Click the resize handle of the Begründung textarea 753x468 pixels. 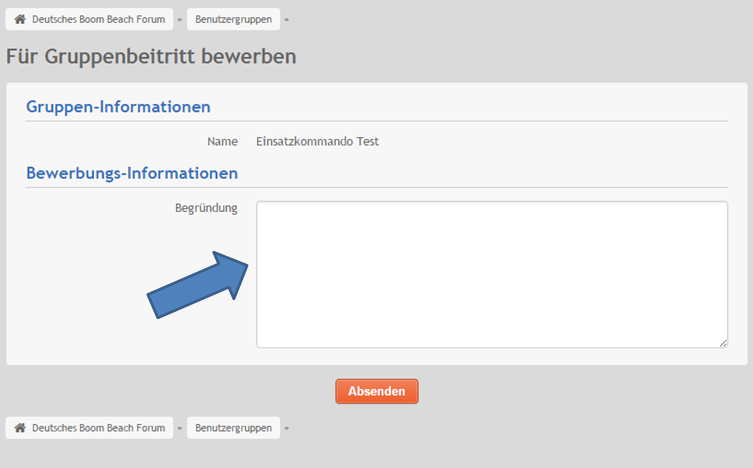[722, 342]
